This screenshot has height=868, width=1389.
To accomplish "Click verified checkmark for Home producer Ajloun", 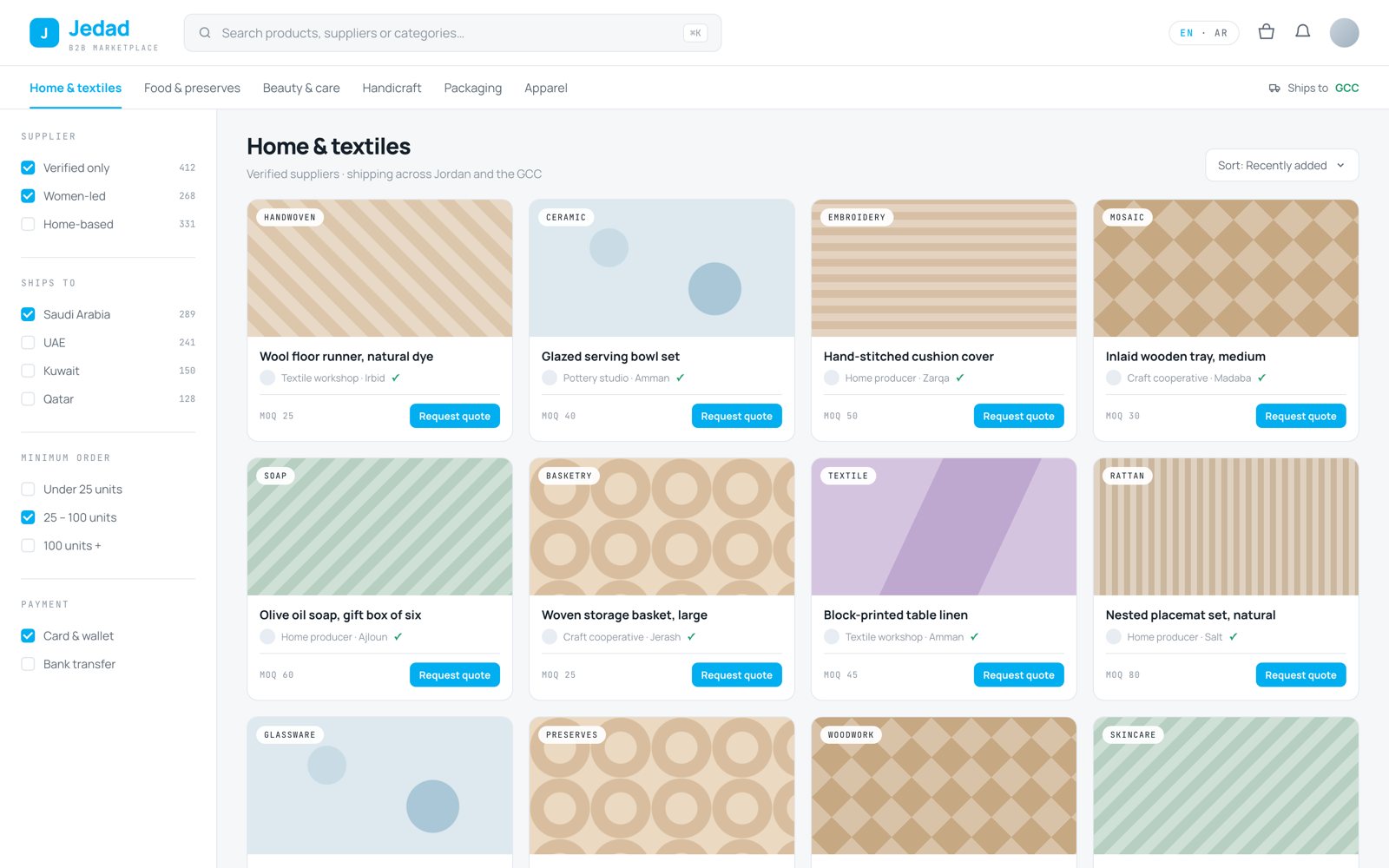I will pos(398,636).
